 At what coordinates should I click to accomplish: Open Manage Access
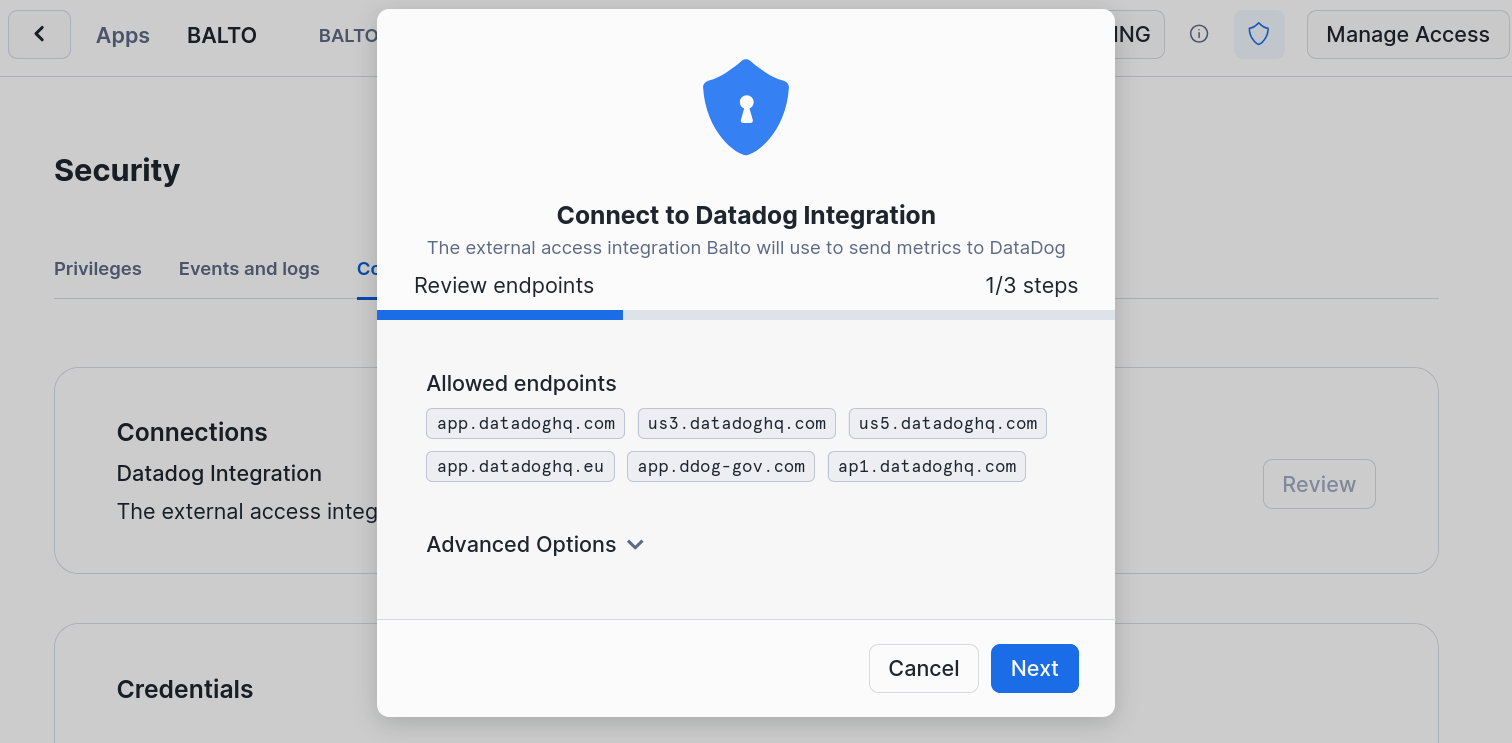tap(1408, 35)
